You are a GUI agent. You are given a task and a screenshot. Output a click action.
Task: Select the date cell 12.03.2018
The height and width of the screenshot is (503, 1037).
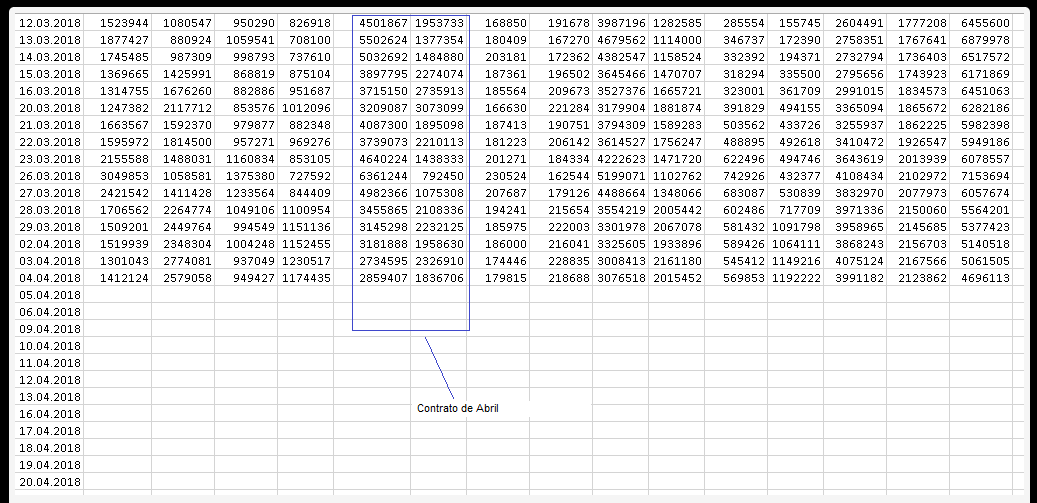click(x=51, y=23)
